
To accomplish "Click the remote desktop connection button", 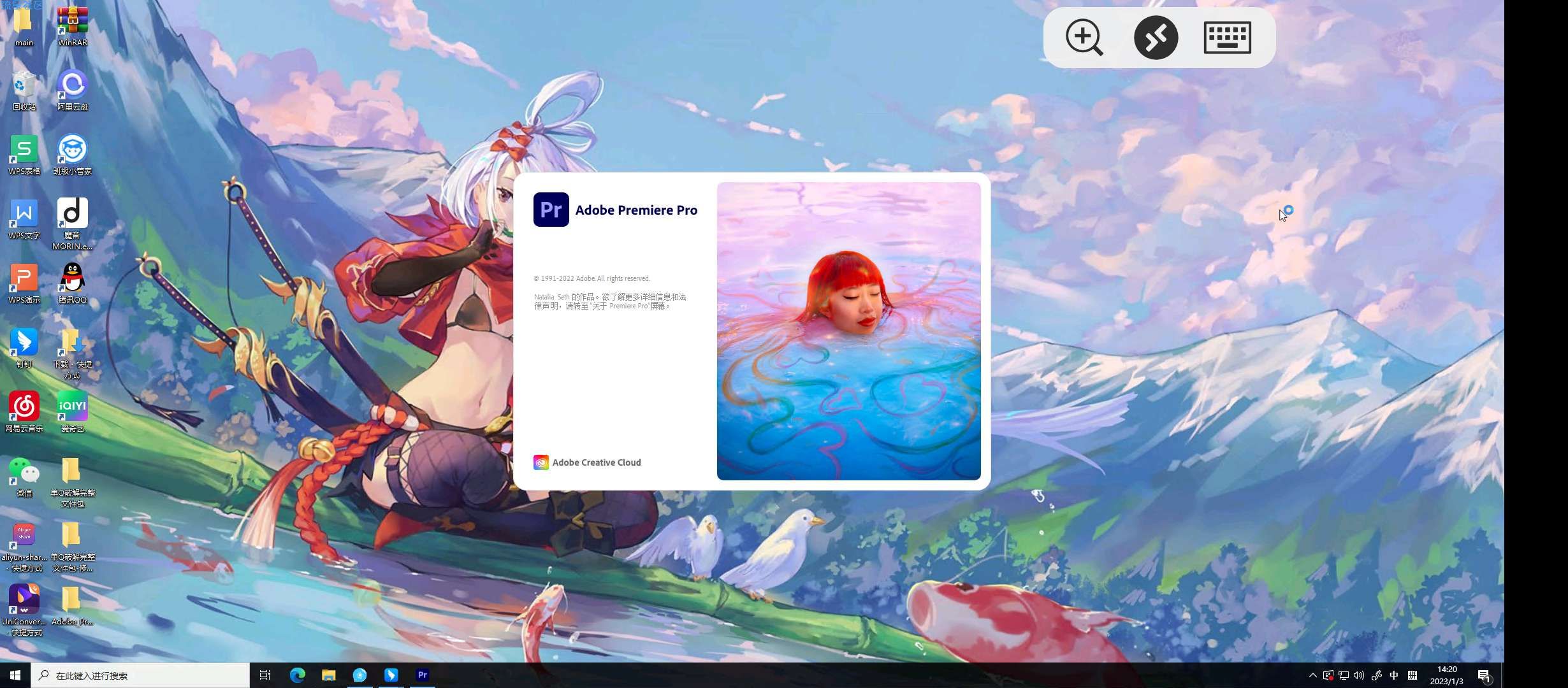I will tap(1156, 38).
